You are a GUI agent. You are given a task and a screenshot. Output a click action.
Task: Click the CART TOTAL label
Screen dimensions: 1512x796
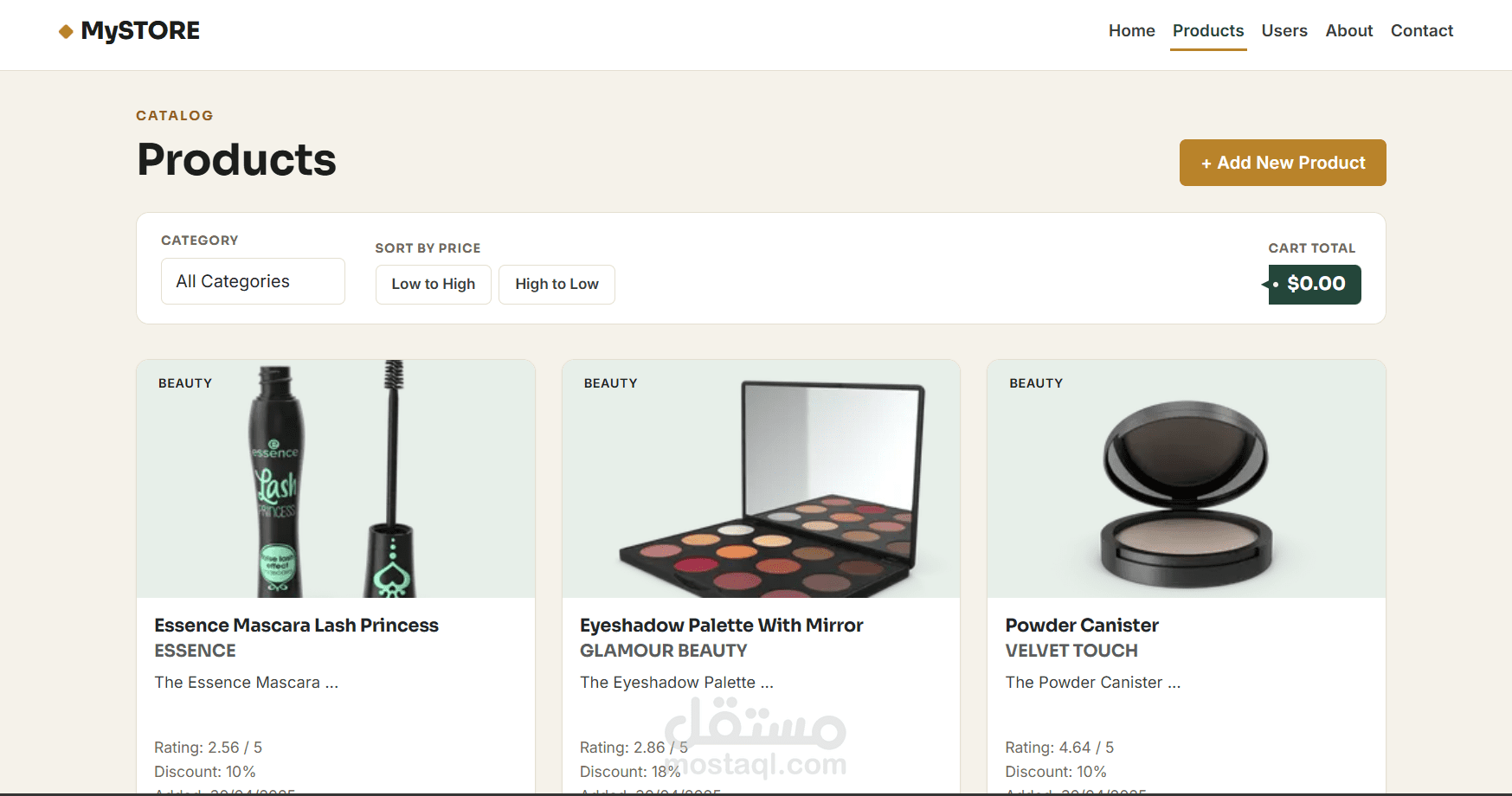1312,248
